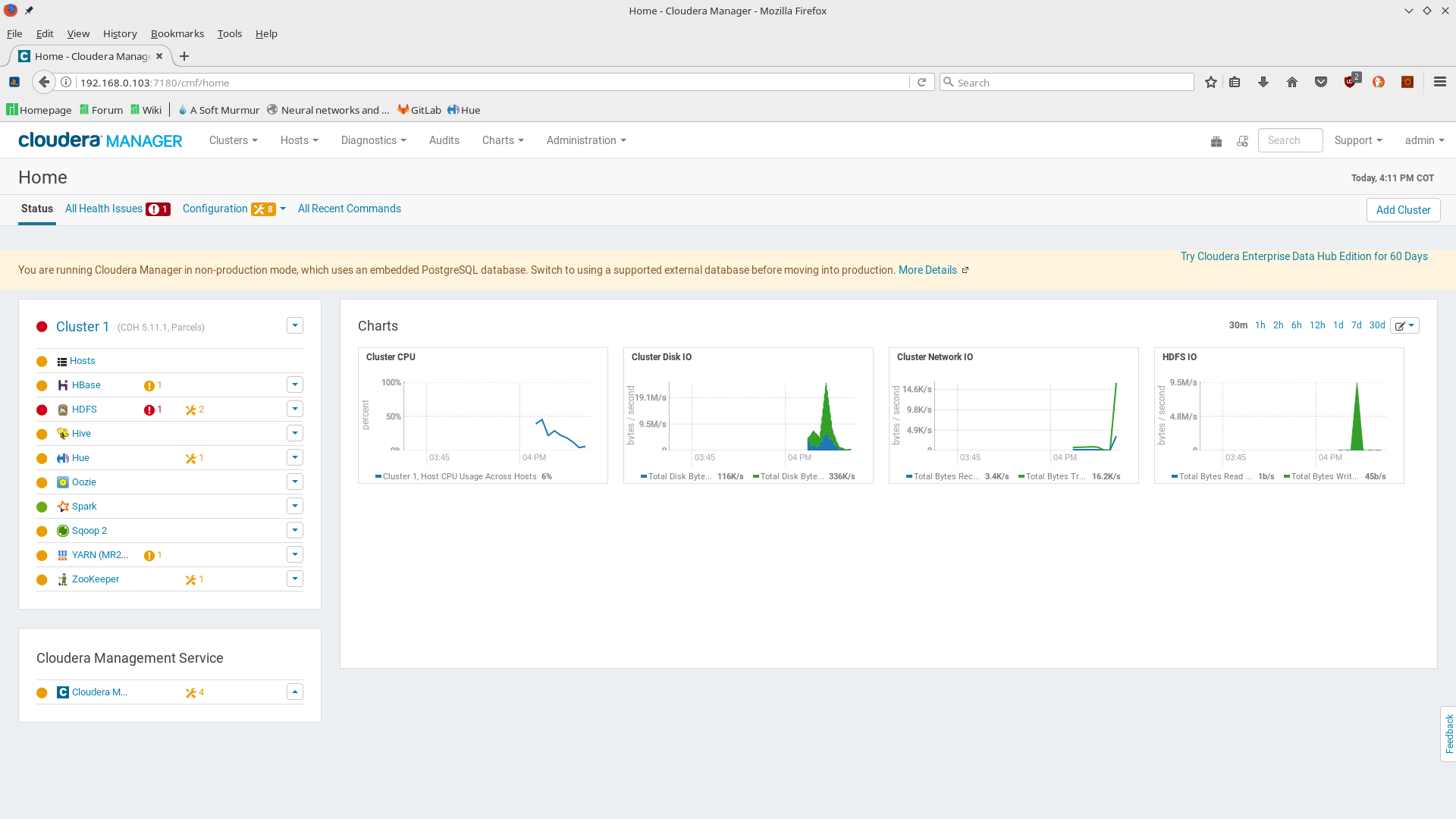This screenshot has width=1456, height=819.
Task: Open the admin user menu
Action: click(x=1424, y=140)
